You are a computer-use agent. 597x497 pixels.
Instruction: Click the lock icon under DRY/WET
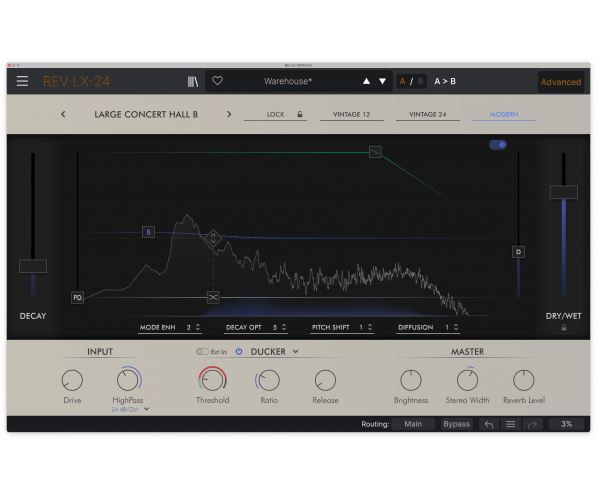point(564,328)
